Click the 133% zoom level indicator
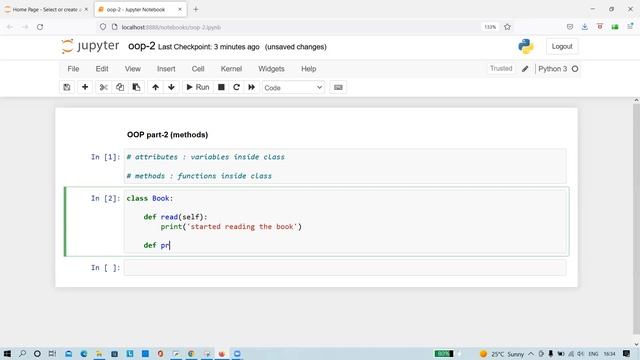640x360 pixels. (490, 27)
